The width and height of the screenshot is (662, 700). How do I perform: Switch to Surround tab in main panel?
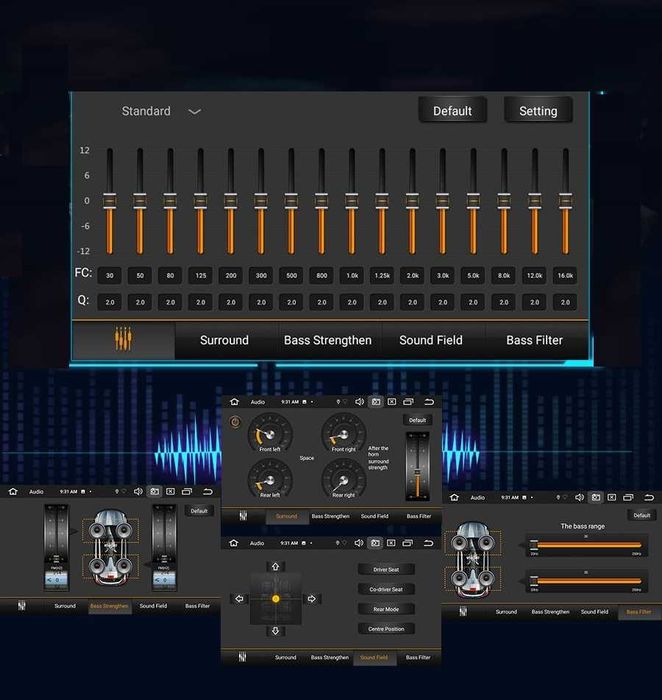[x=224, y=340]
